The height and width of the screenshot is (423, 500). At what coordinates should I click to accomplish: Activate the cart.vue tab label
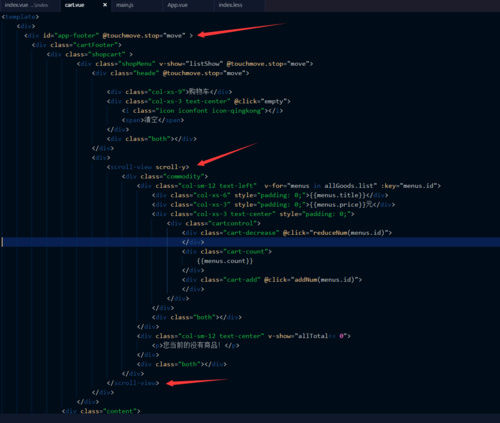click(74, 5)
